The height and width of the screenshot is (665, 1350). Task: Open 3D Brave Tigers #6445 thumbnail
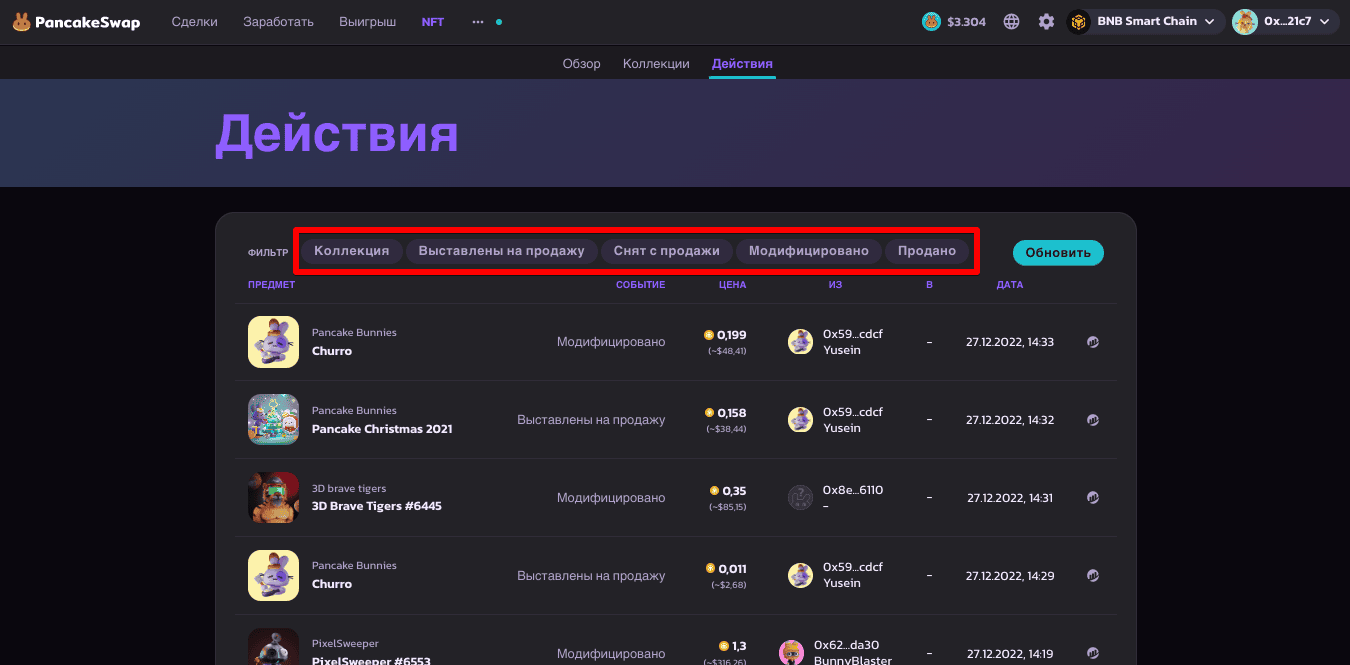[x=273, y=498]
